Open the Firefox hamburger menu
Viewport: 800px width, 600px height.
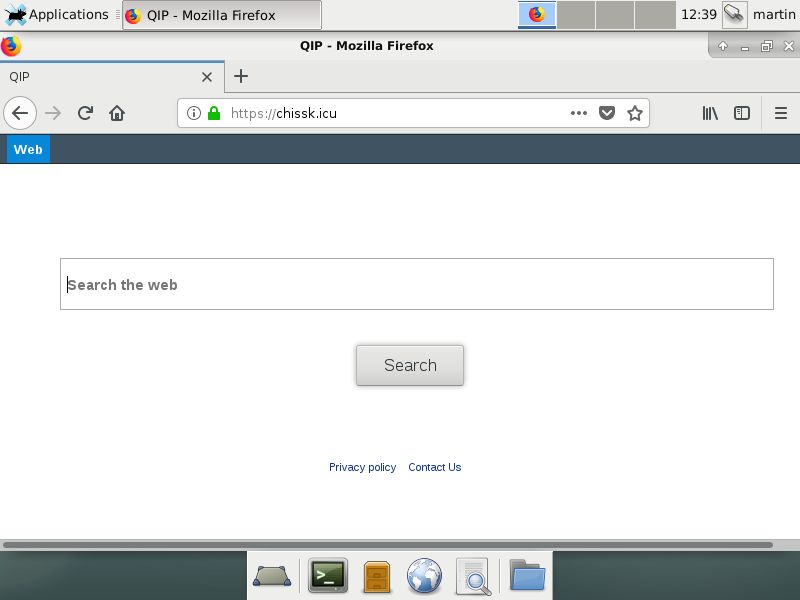[781, 113]
